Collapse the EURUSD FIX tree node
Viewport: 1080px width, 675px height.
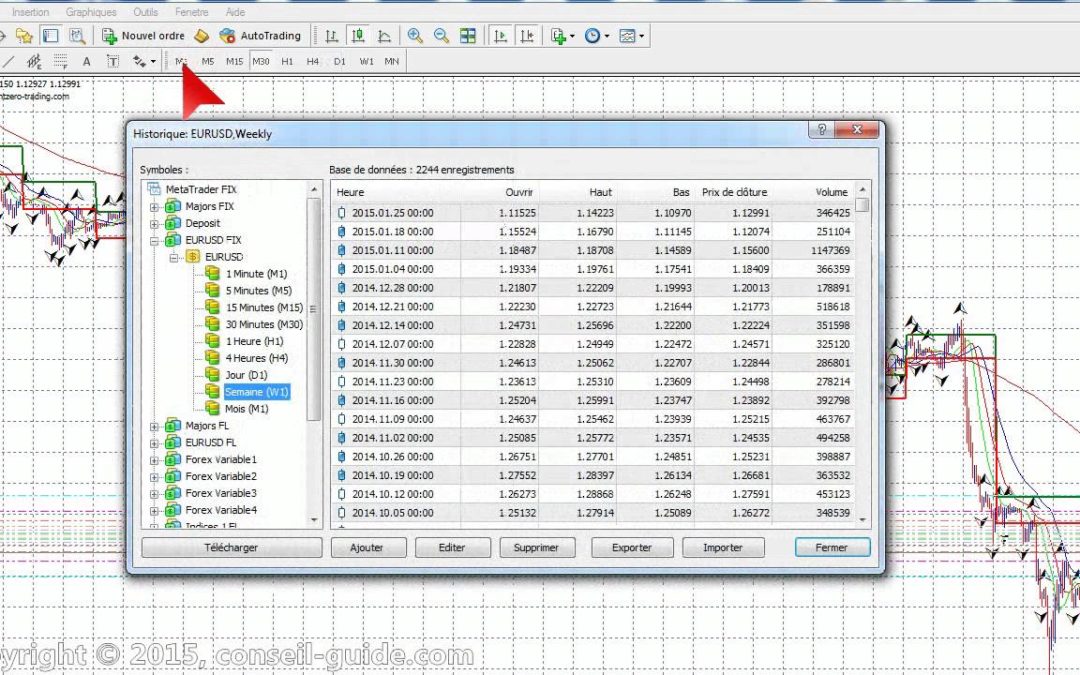[x=155, y=241]
